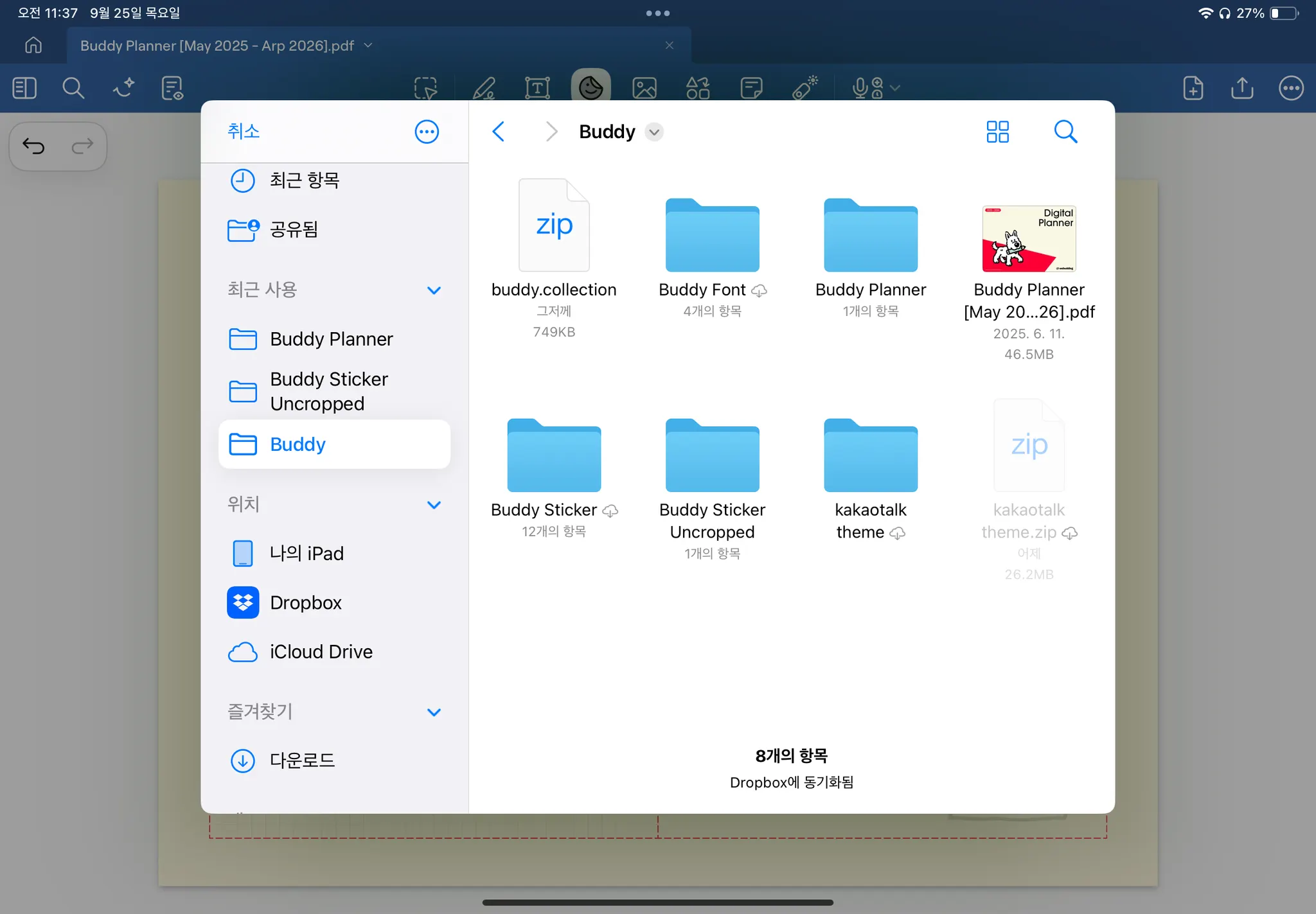Click the undo arrow button
Image resolution: width=1316 pixels, height=914 pixels.
(33, 146)
